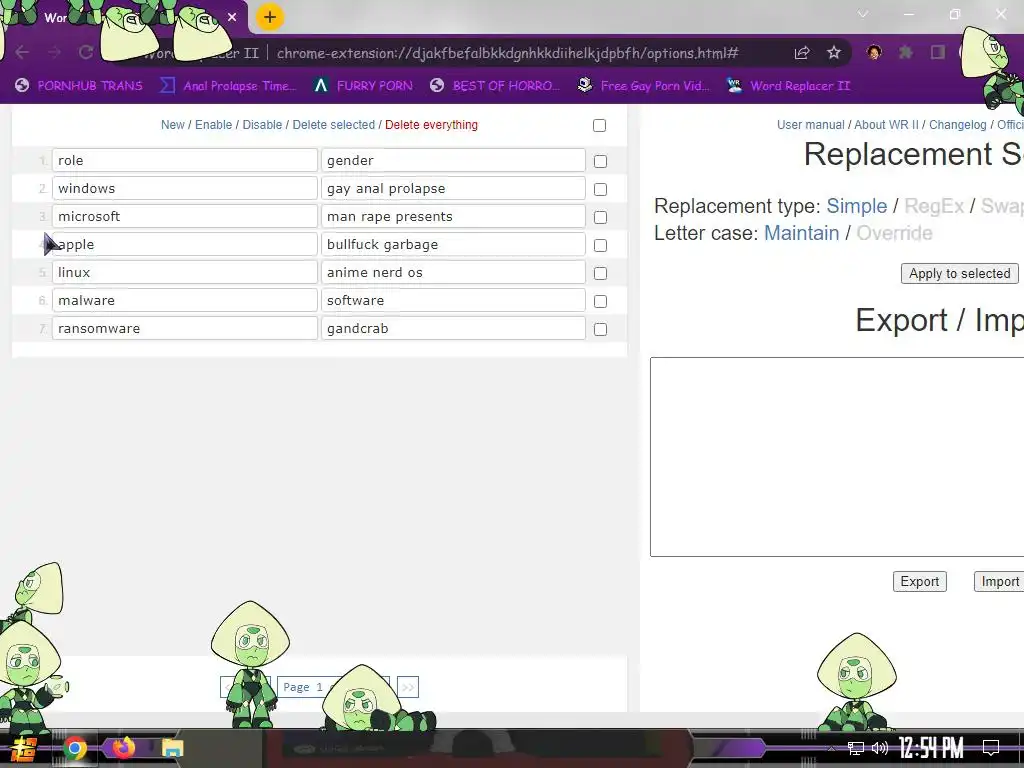The image size is (1024, 768).
Task: Show the 12:54 PM clock calendar
Action: tap(931, 748)
